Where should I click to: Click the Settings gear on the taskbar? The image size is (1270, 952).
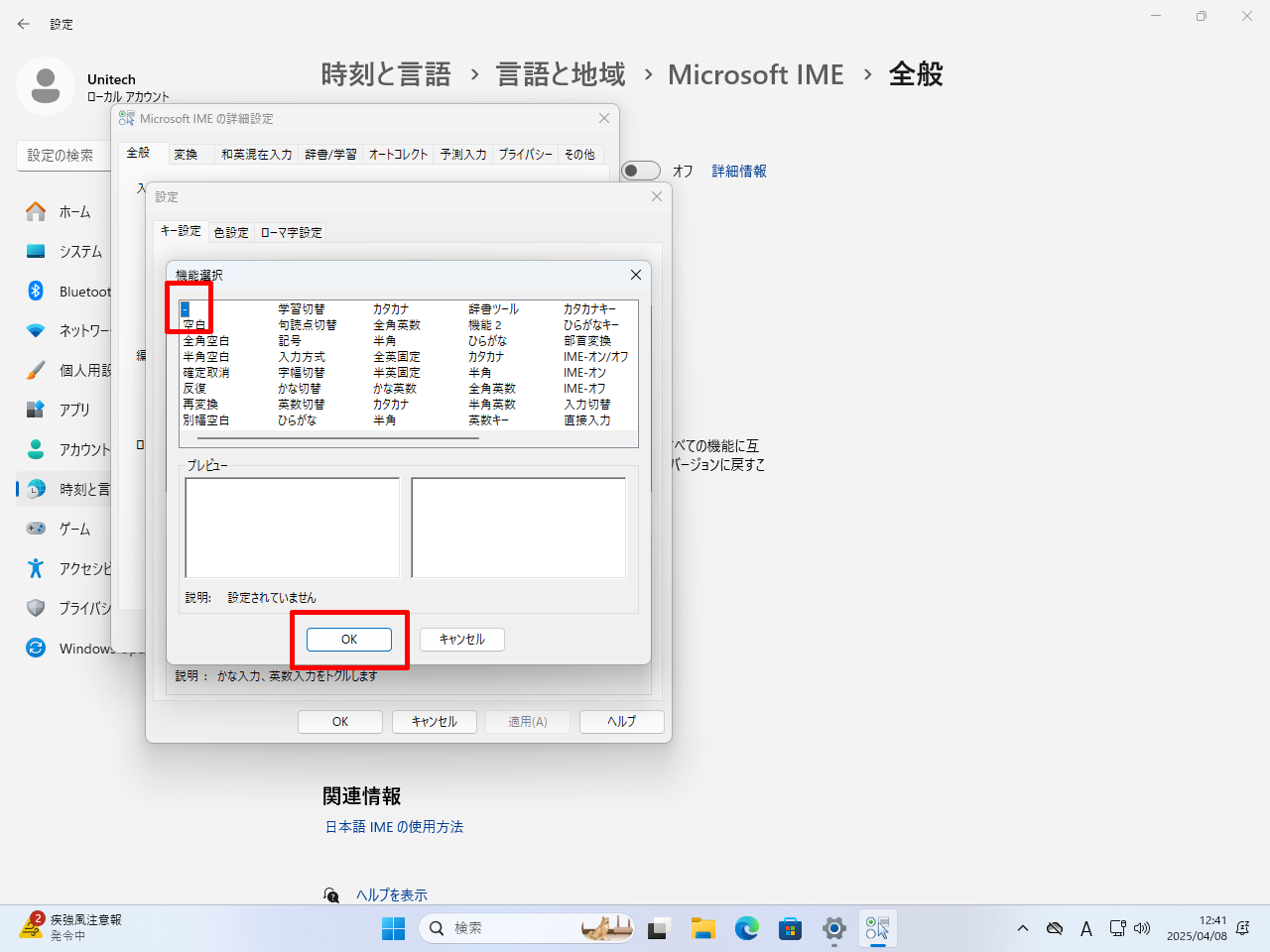tap(834, 928)
